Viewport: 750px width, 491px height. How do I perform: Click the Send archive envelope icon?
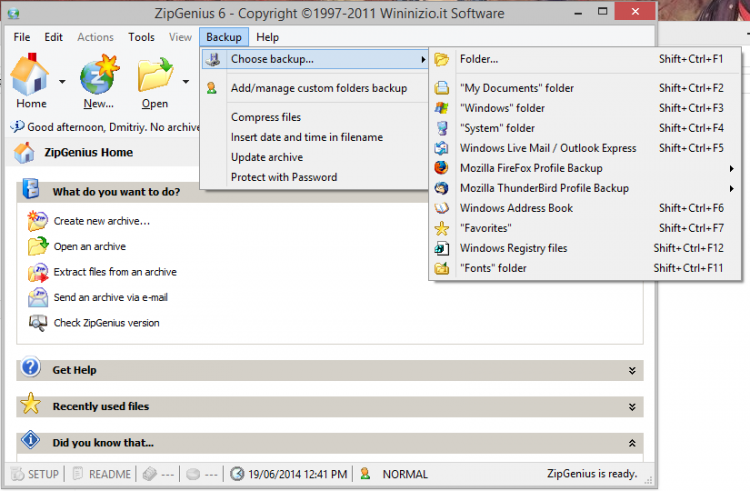click(x=38, y=297)
